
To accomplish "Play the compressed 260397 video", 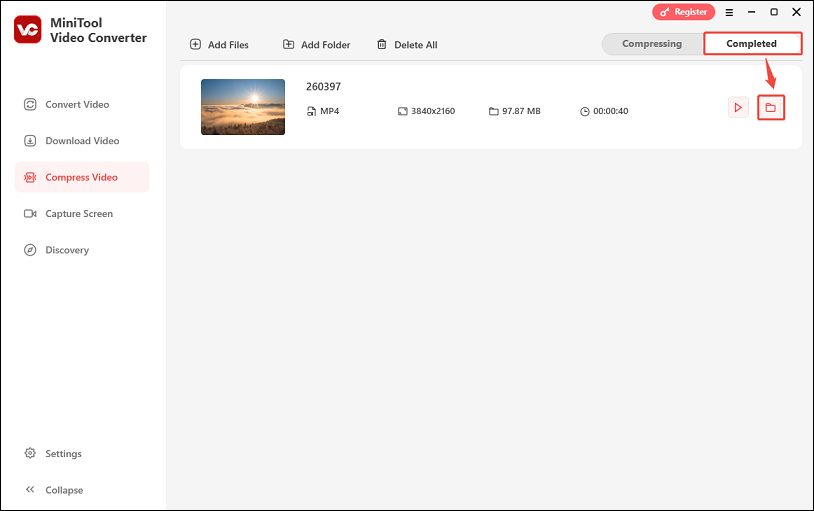I will click(x=738, y=107).
